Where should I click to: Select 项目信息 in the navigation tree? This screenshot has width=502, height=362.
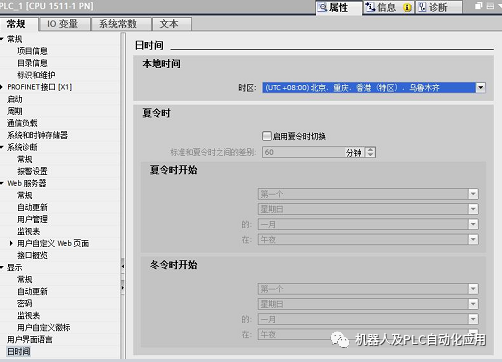click(x=32, y=51)
